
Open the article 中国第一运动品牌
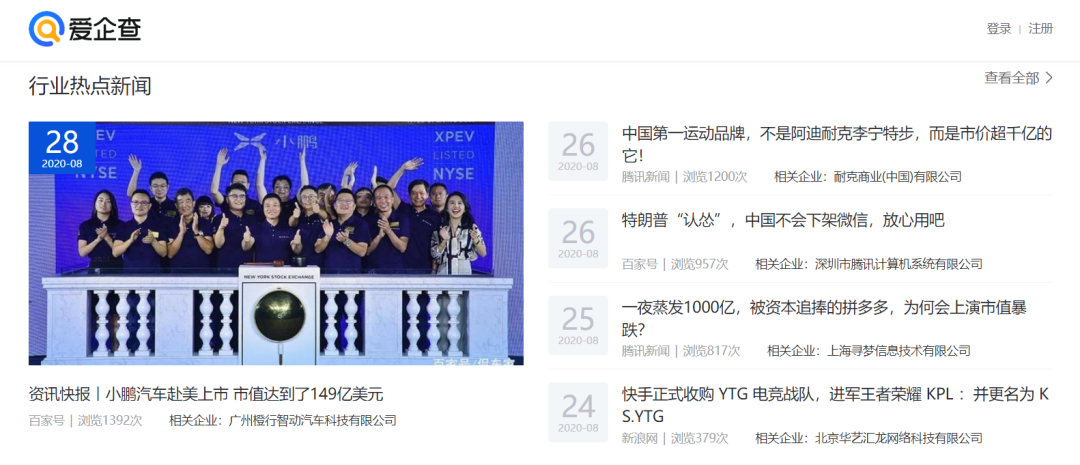837,144
